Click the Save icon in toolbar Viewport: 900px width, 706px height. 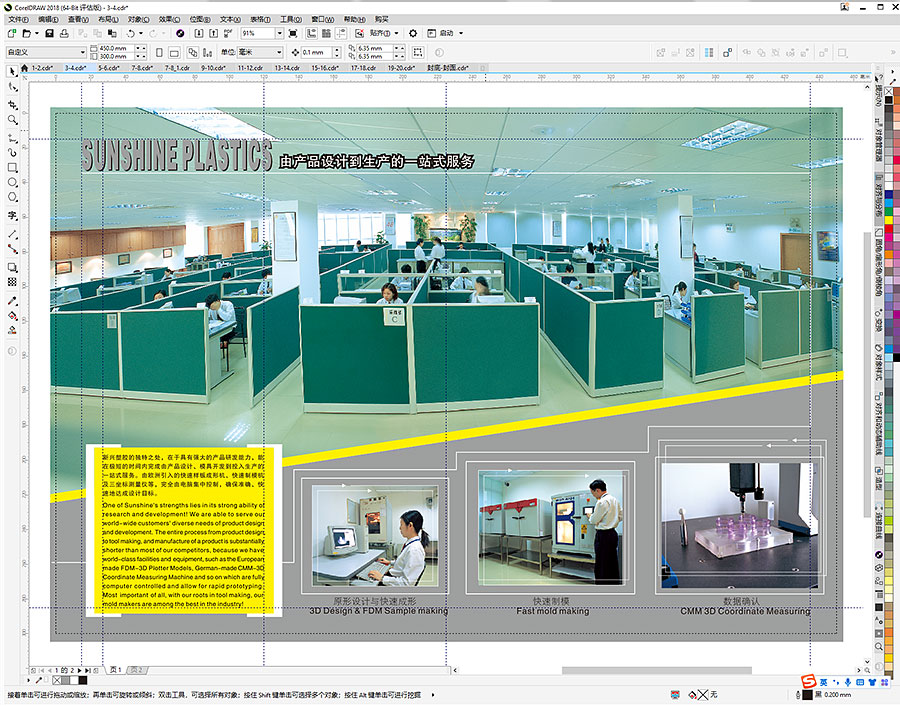[x=47, y=33]
